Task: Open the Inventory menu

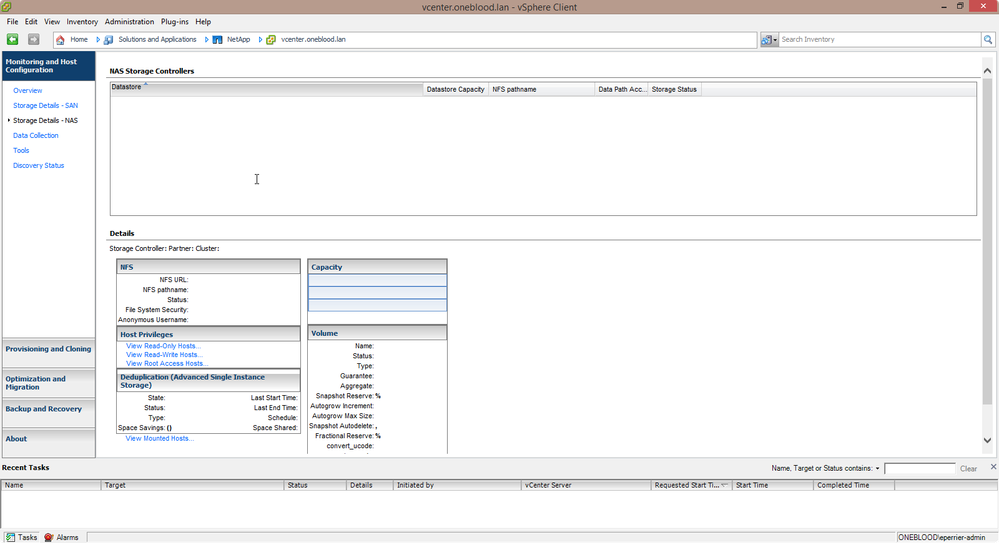Action: 82,21
